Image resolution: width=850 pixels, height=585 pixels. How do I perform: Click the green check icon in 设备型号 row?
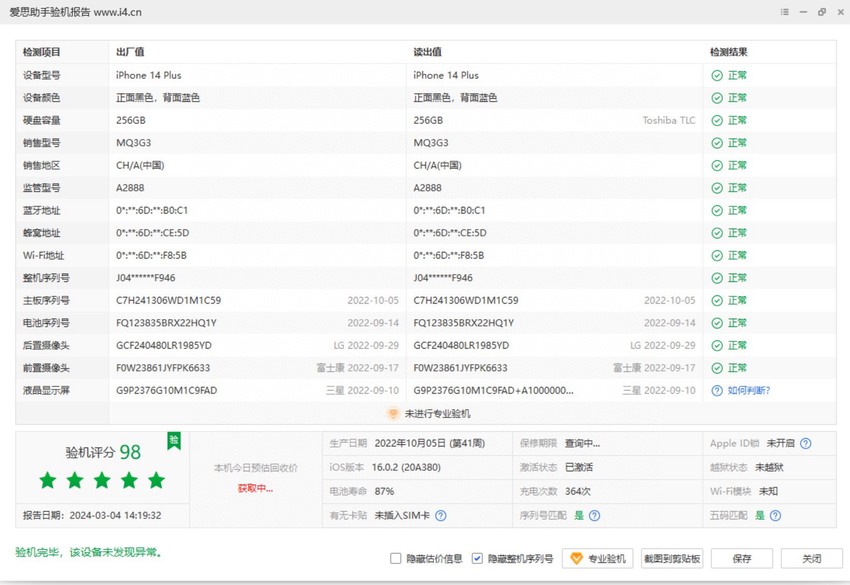click(717, 75)
